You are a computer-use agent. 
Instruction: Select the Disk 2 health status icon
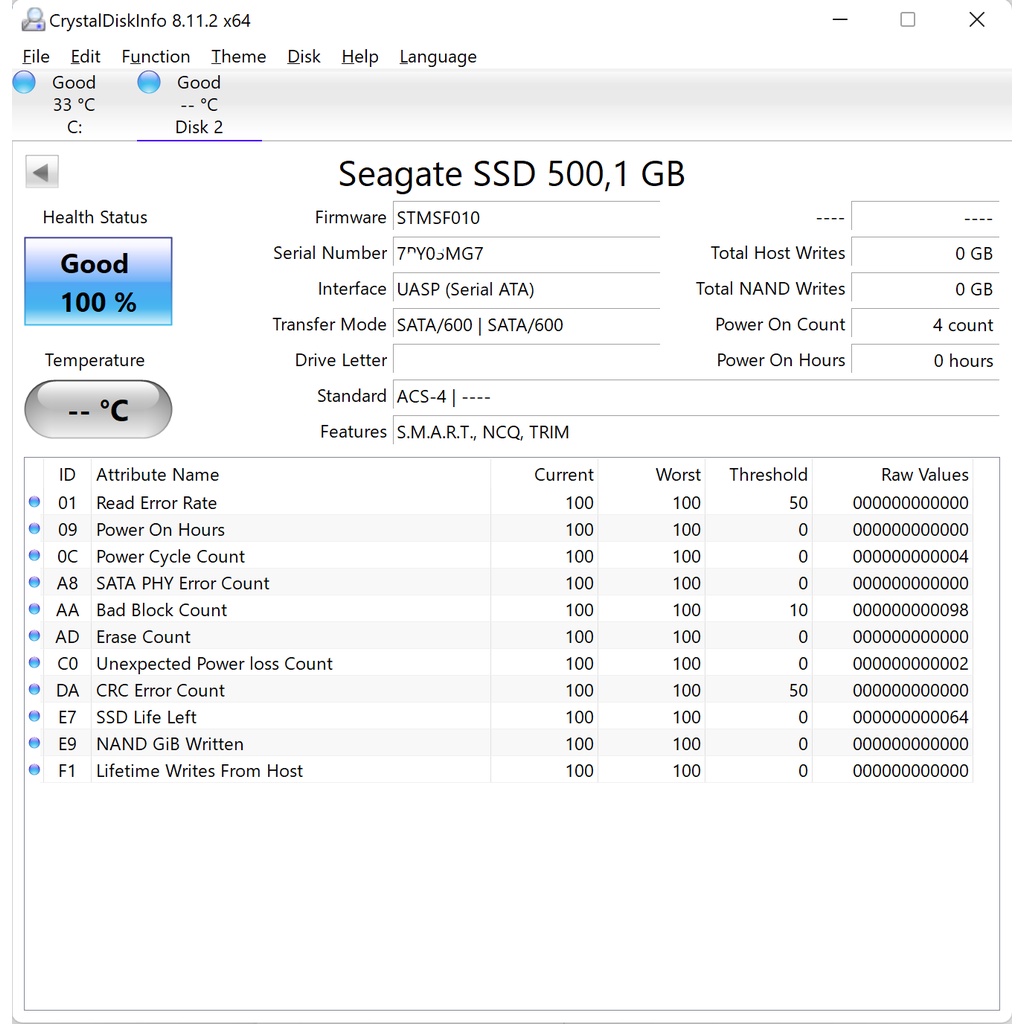[148, 83]
